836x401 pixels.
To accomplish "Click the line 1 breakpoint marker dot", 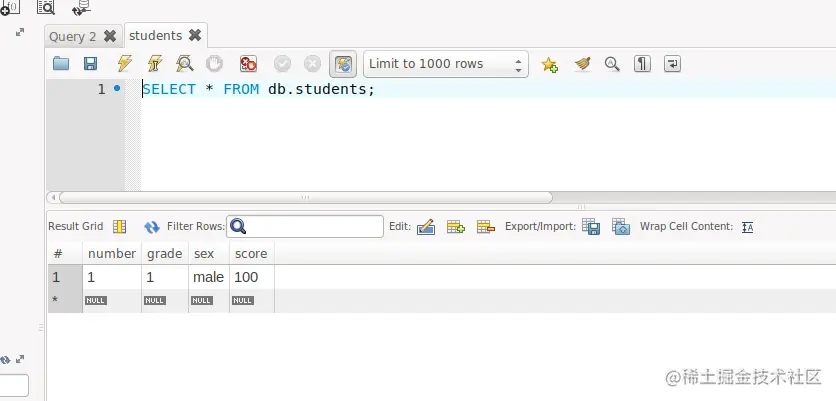I will [x=117, y=89].
